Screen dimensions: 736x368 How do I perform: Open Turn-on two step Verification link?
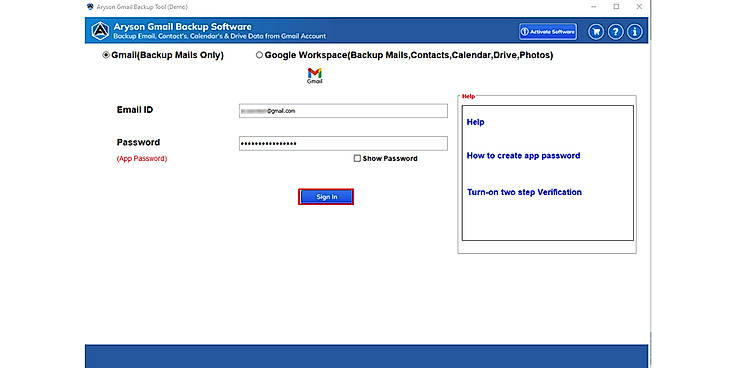coord(524,192)
